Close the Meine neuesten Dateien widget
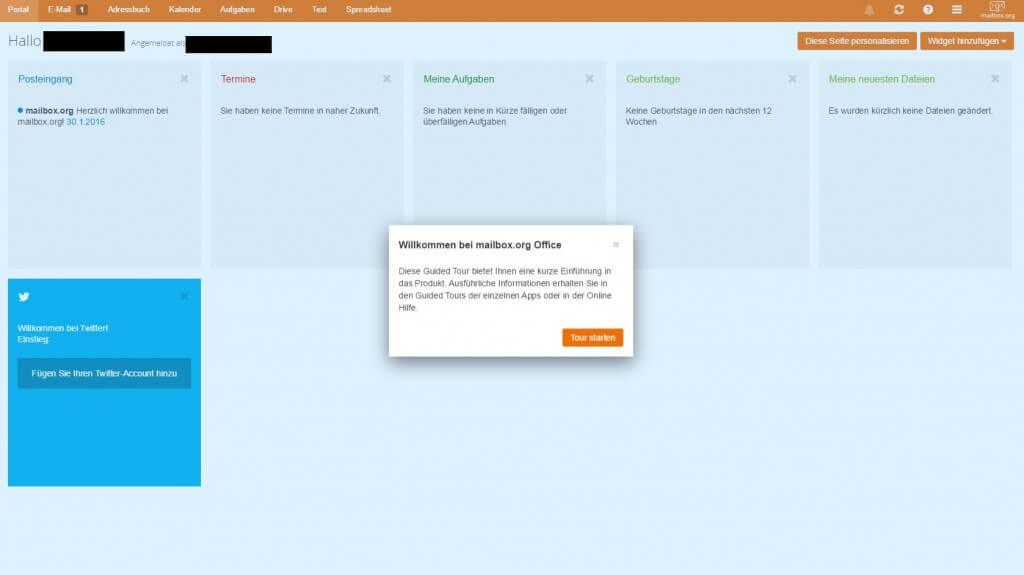The image size is (1024, 575). [995, 78]
